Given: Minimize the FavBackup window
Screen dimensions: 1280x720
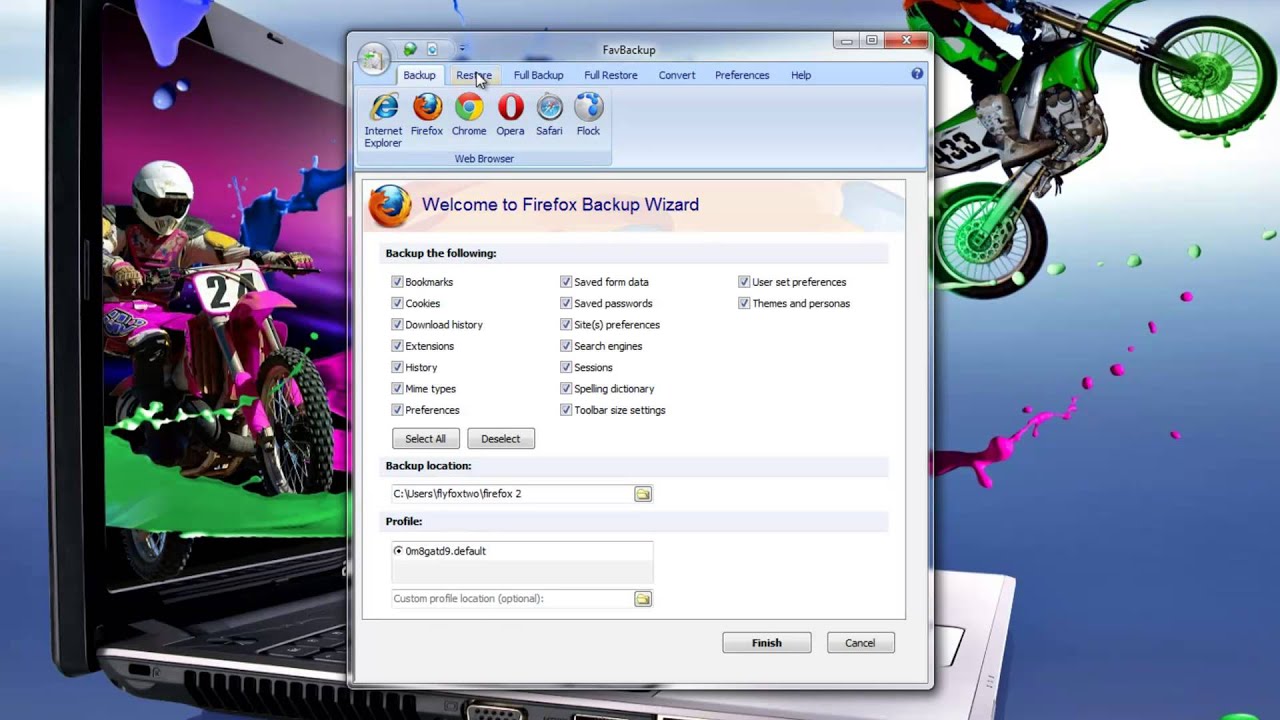Looking at the screenshot, I should point(847,41).
